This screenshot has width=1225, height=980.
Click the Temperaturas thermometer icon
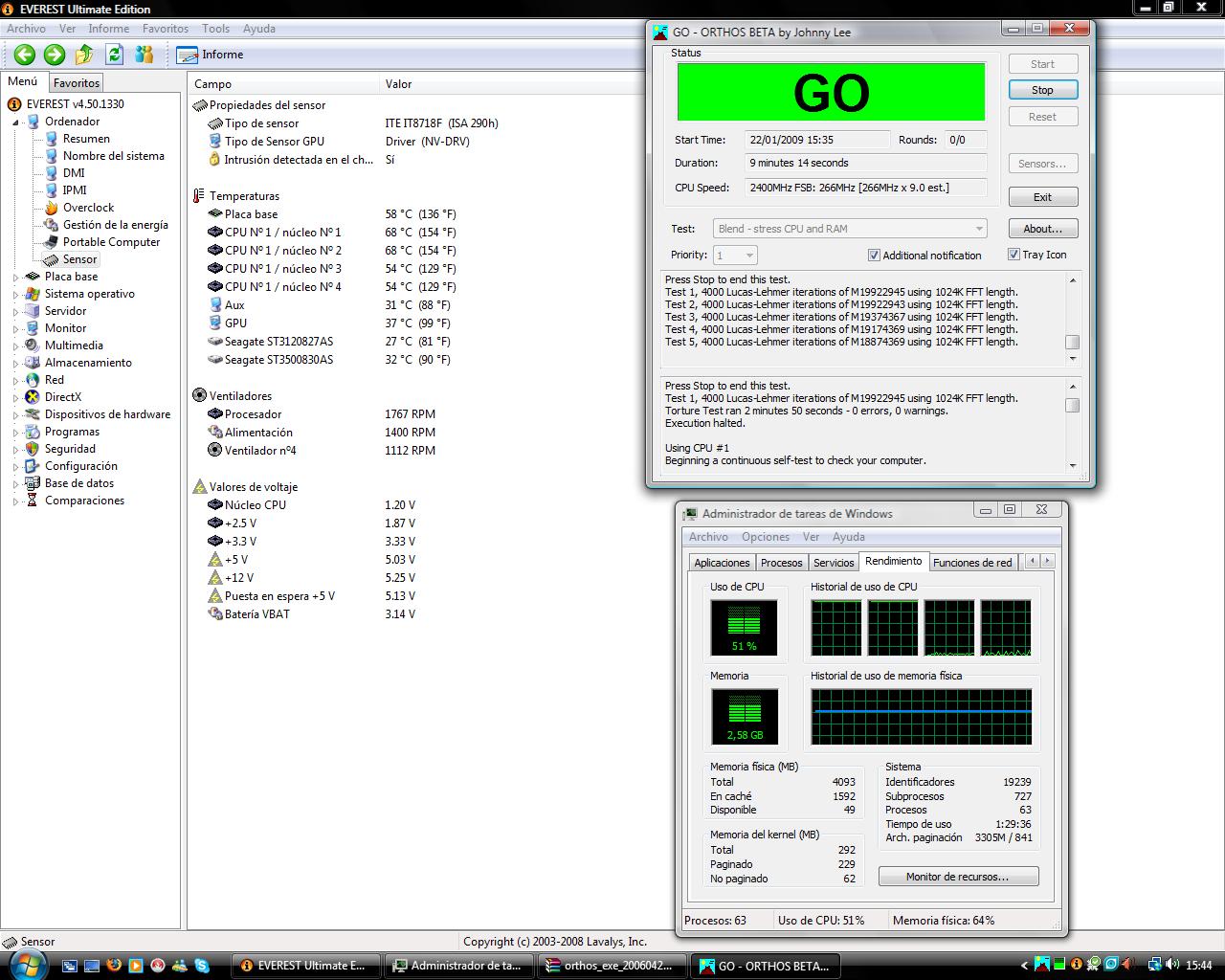pyautogui.click(x=199, y=196)
